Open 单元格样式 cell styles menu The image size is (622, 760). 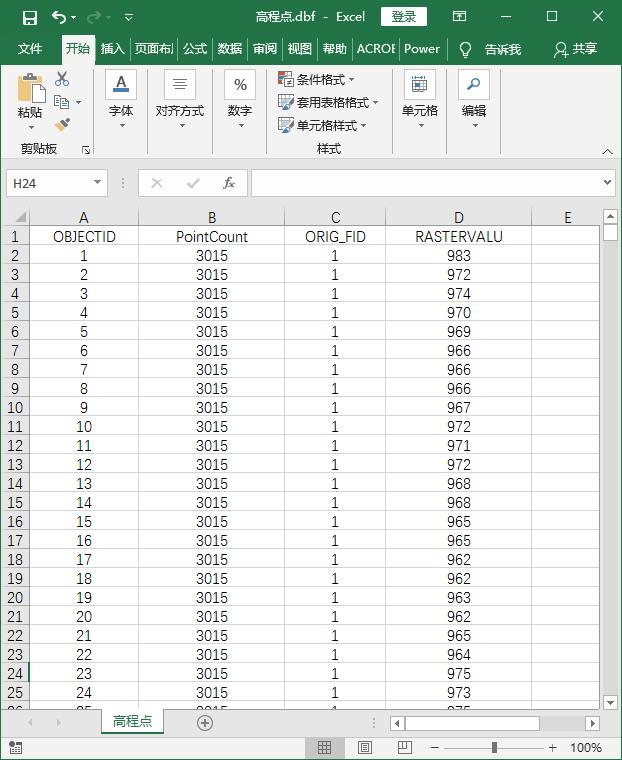[x=322, y=126]
